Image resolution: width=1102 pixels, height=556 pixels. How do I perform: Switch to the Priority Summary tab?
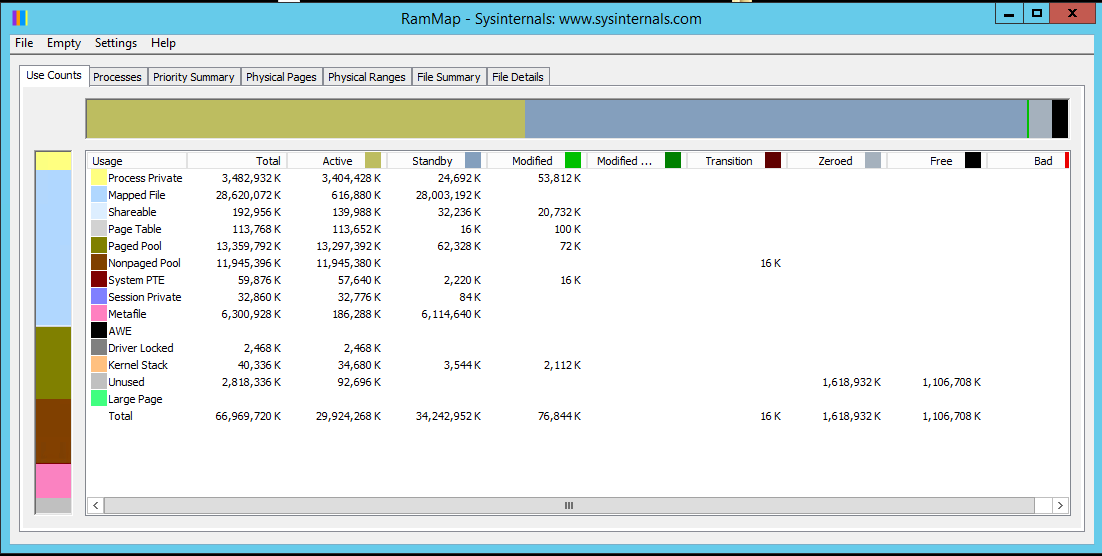(x=193, y=77)
